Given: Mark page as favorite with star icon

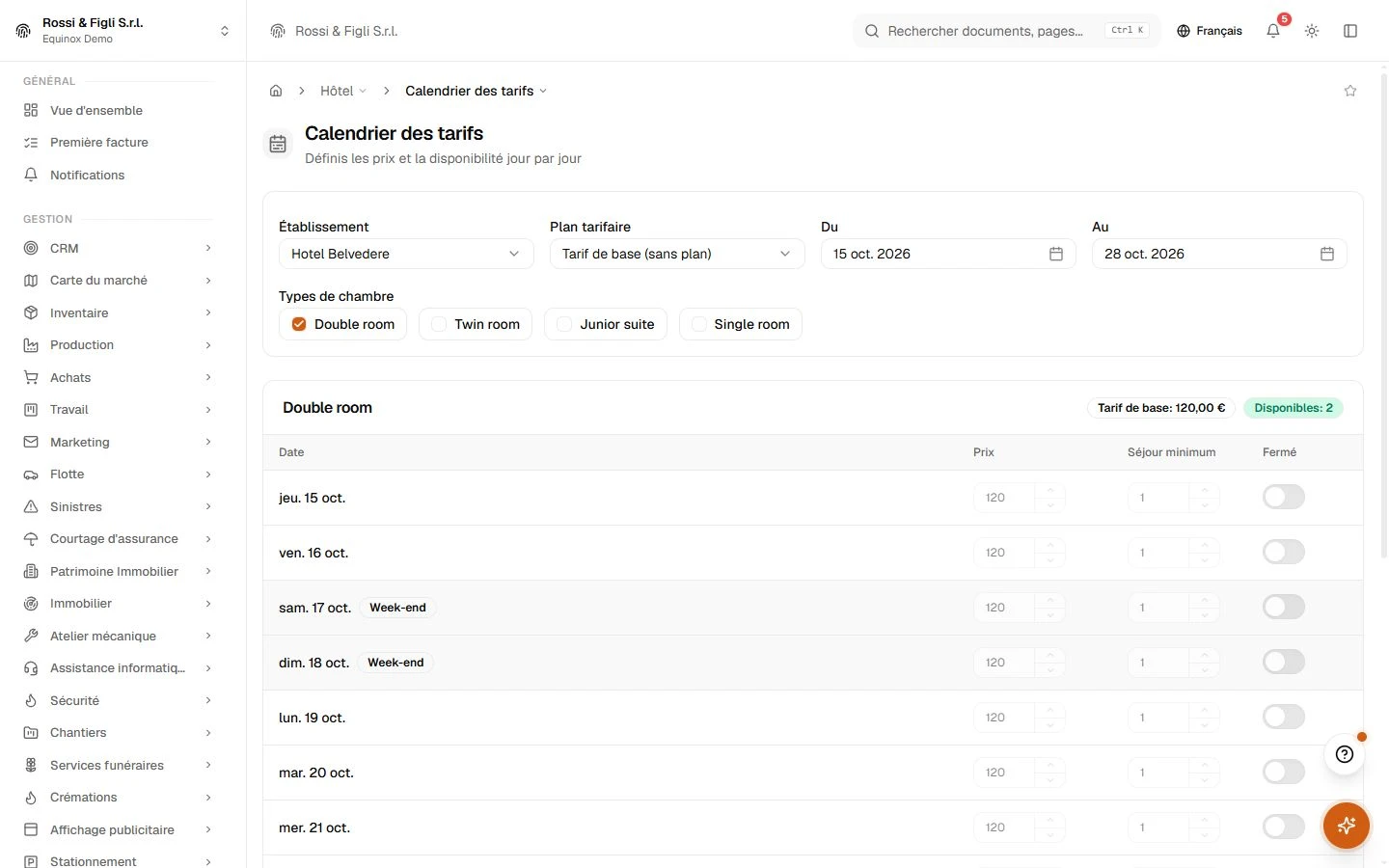Looking at the screenshot, I should pos(1350,91).
